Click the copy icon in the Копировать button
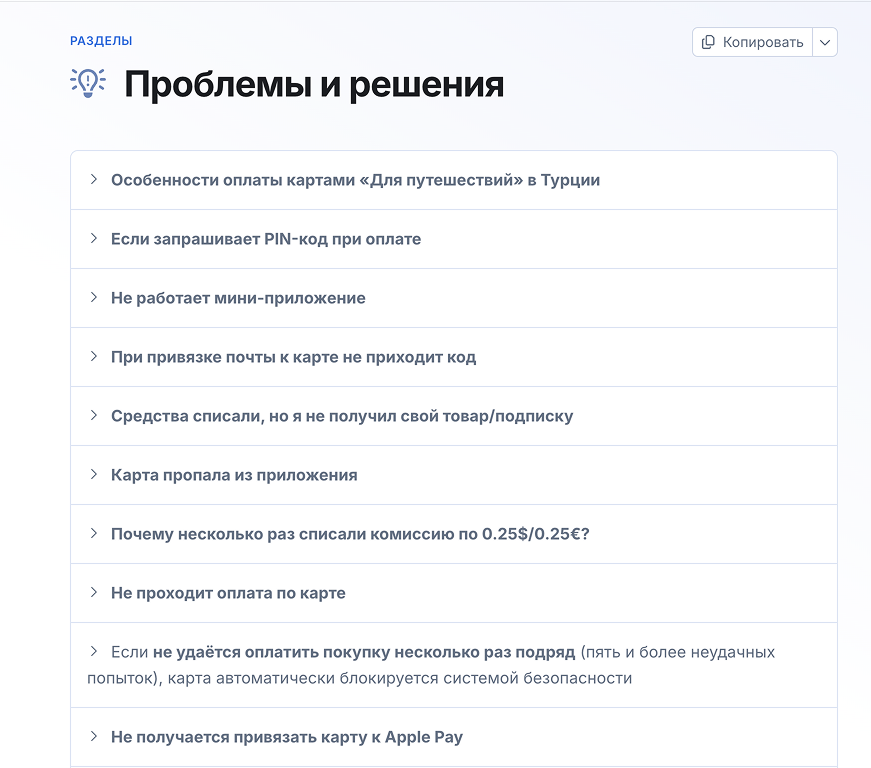871x768 pixels. coord(708,42)
